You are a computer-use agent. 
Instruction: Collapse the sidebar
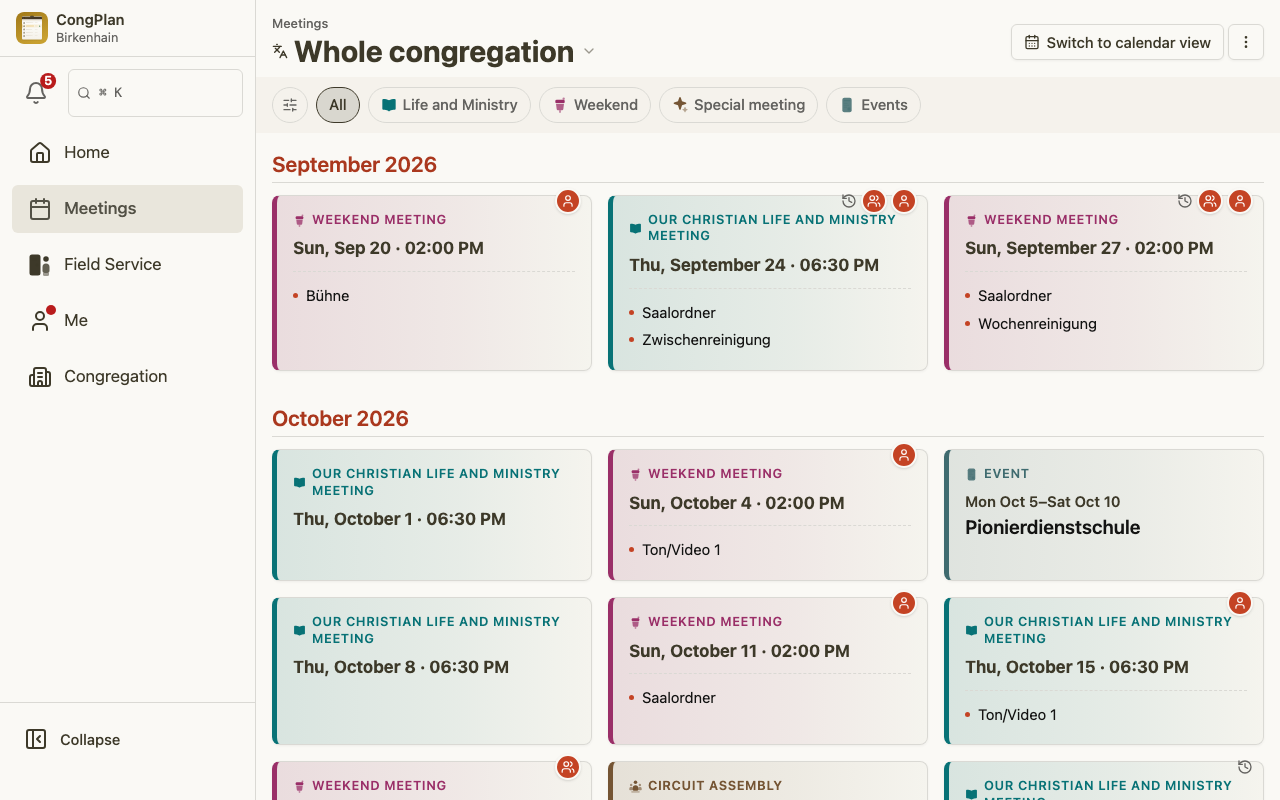pyautogui.click(x=73, y=739)
